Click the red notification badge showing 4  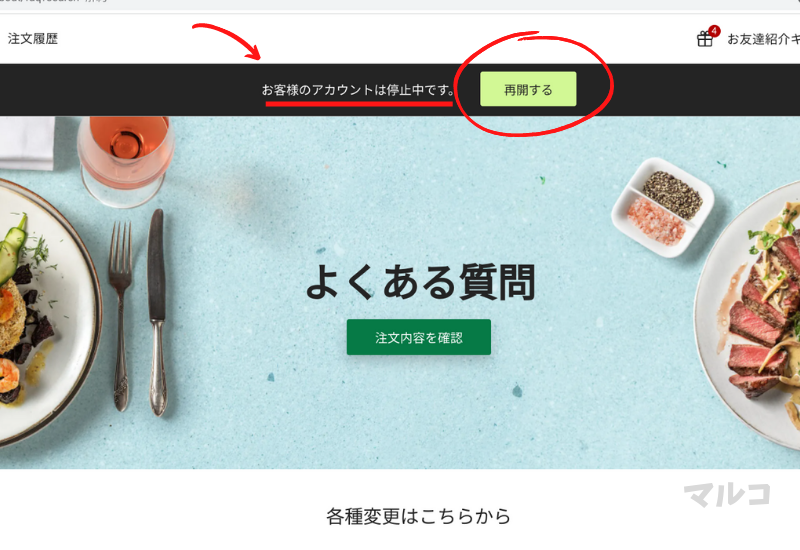[x=714, y=31]
